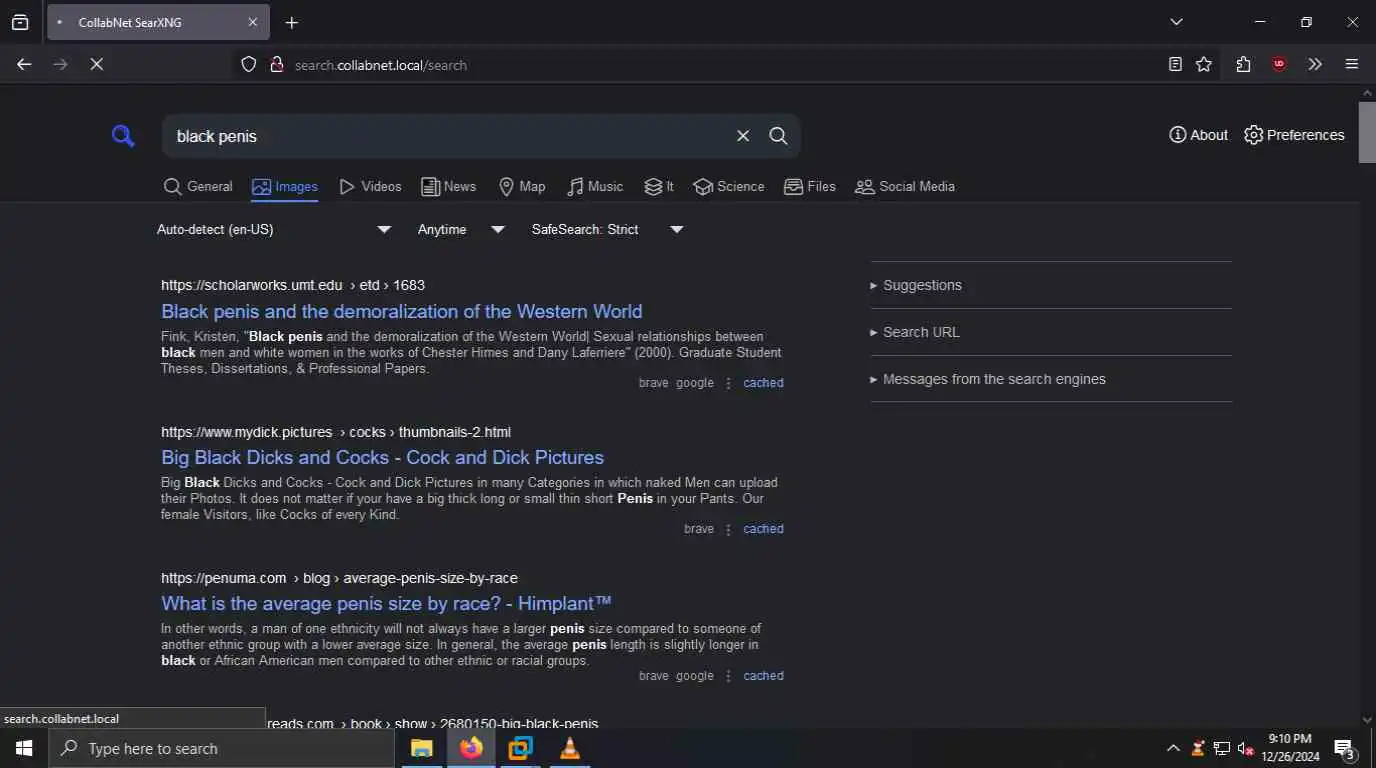Open search Preferences
Screen dimensions: 1376x768
coord(1294,135)
